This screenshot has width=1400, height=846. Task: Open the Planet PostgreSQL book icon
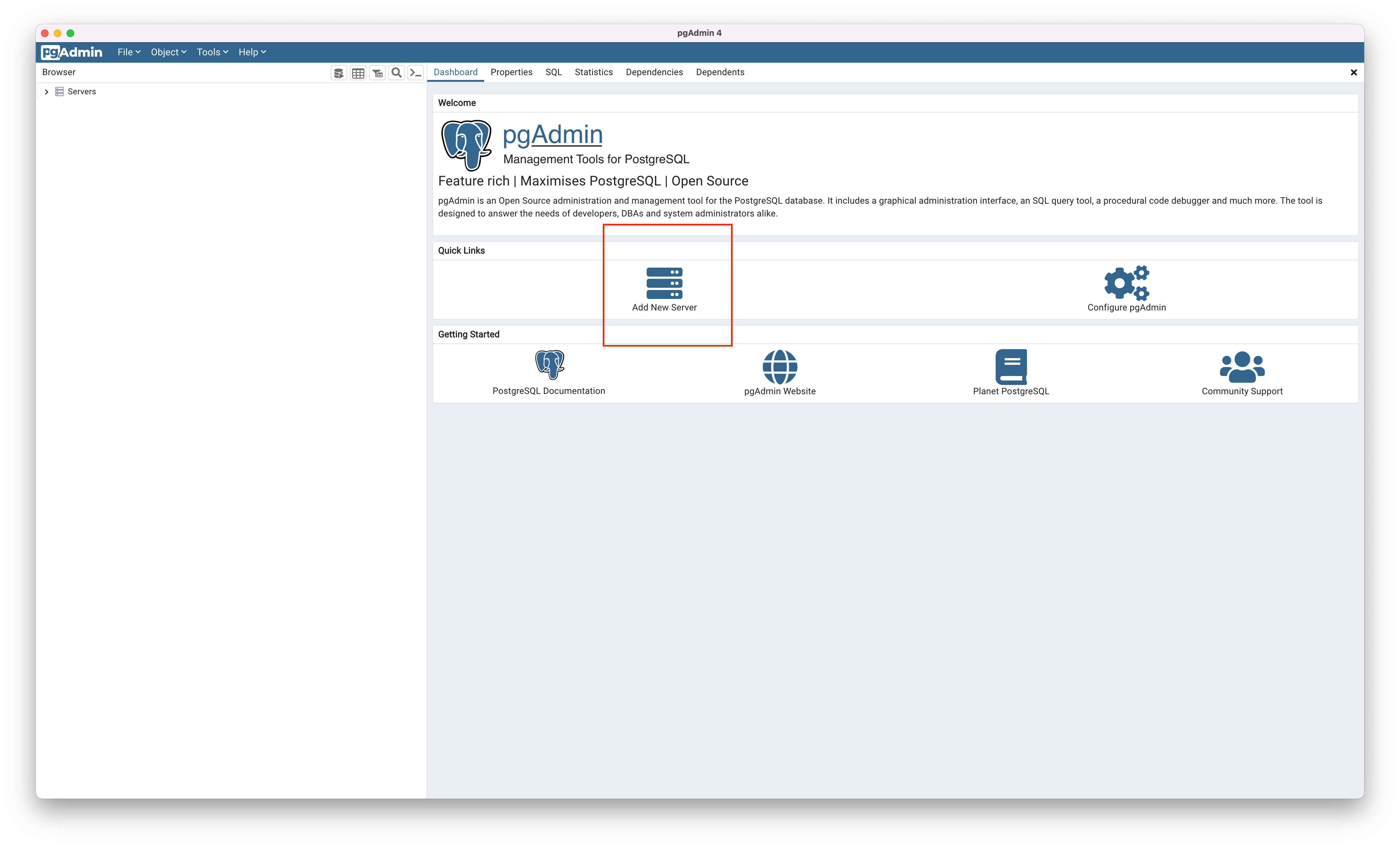(x=1011, y=366)
